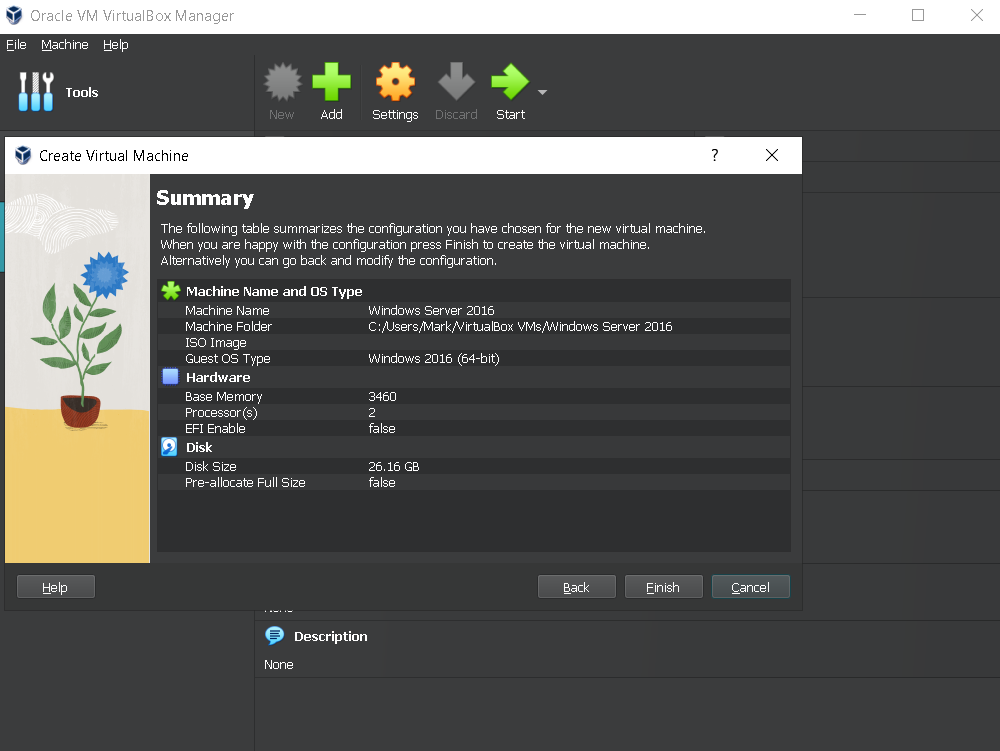The image size is (1000, 751).
Task: Close the VirtualBox Manager window
Action: [976, 15]
